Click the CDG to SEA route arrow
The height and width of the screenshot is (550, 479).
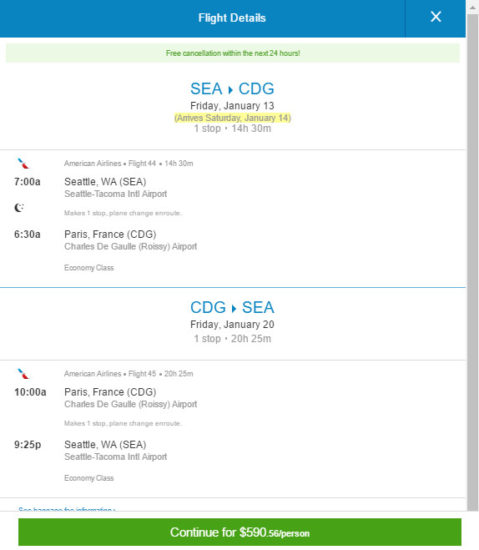point(234,308)
